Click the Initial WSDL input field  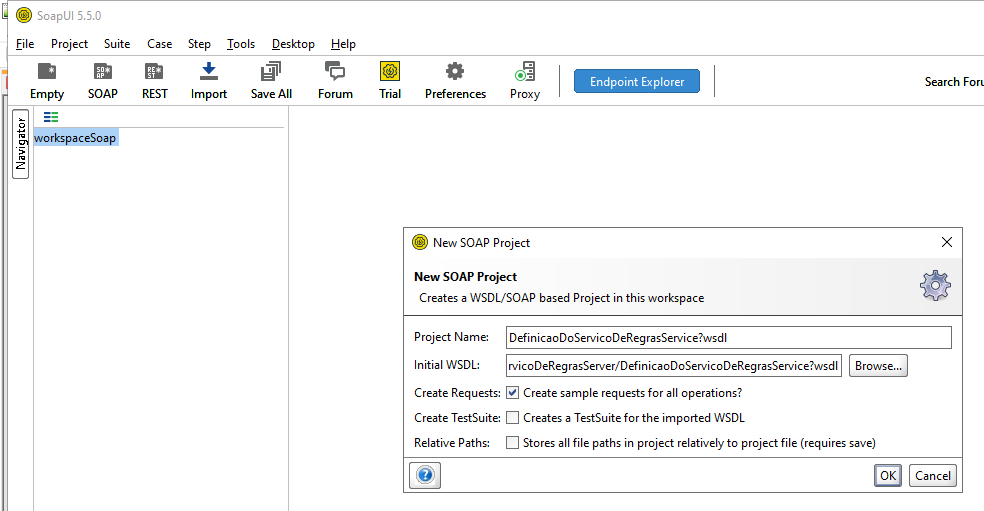point(673,366)
